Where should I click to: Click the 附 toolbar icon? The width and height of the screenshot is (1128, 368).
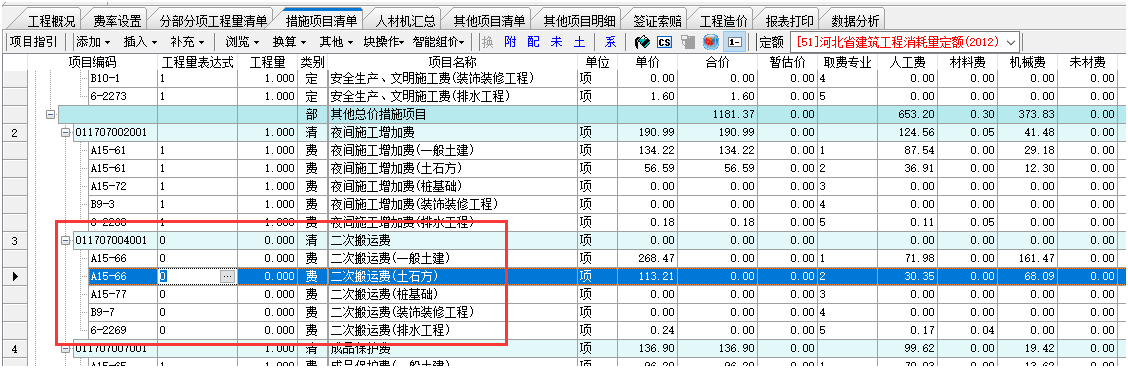510,42
